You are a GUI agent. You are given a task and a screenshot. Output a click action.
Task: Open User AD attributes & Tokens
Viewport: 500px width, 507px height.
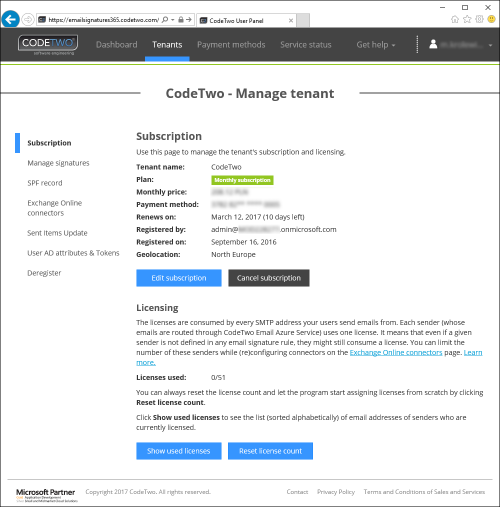pos(73,253)
